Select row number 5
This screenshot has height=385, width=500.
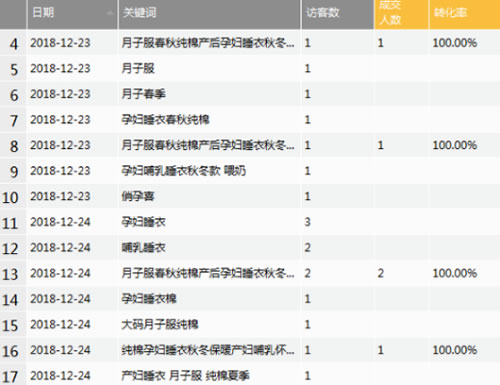(x=13, y=69)
